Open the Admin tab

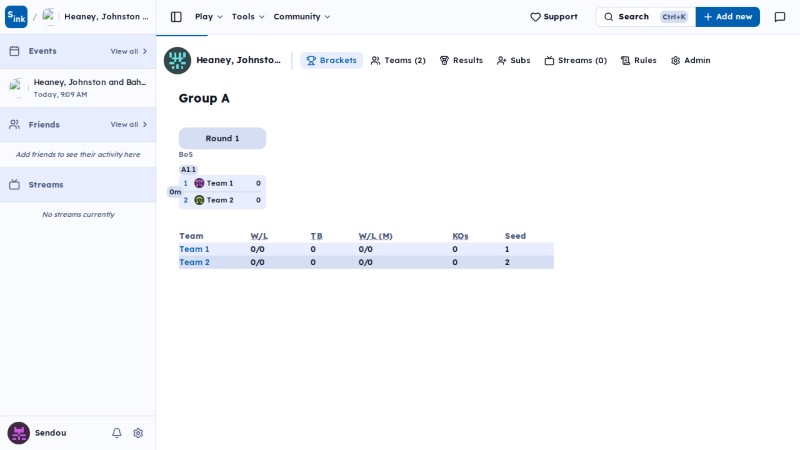click(x=691, y=60)
